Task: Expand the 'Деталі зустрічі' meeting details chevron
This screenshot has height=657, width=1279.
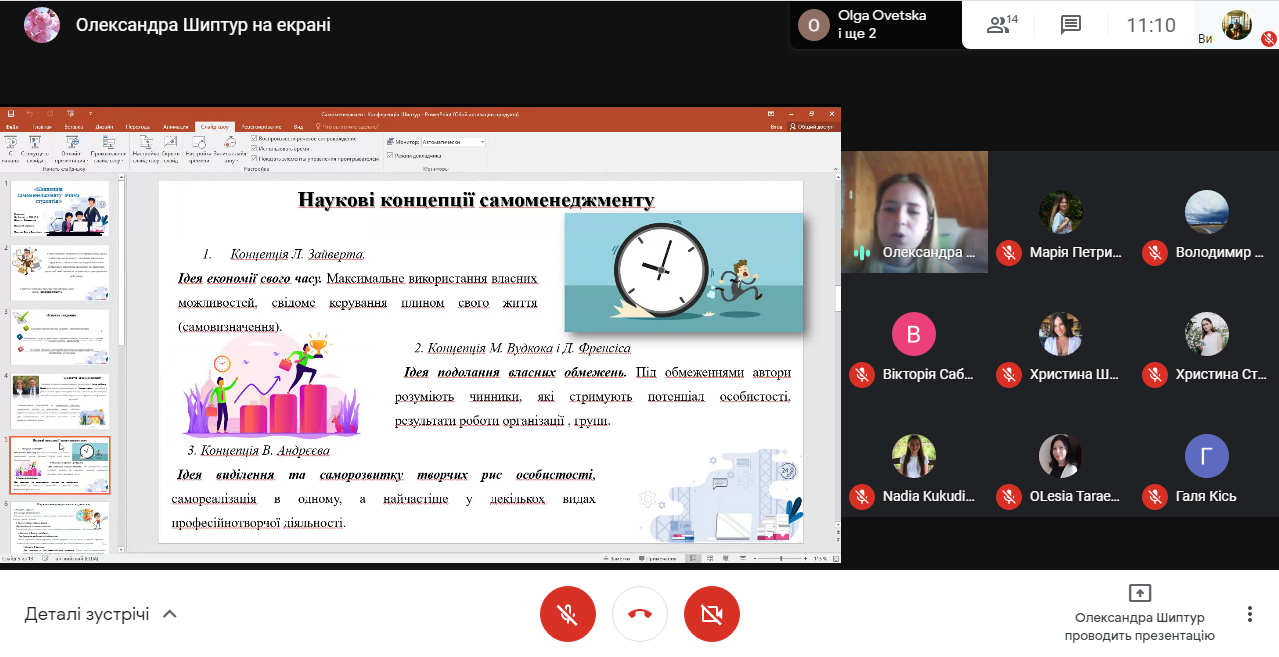Action: (170, 614)
